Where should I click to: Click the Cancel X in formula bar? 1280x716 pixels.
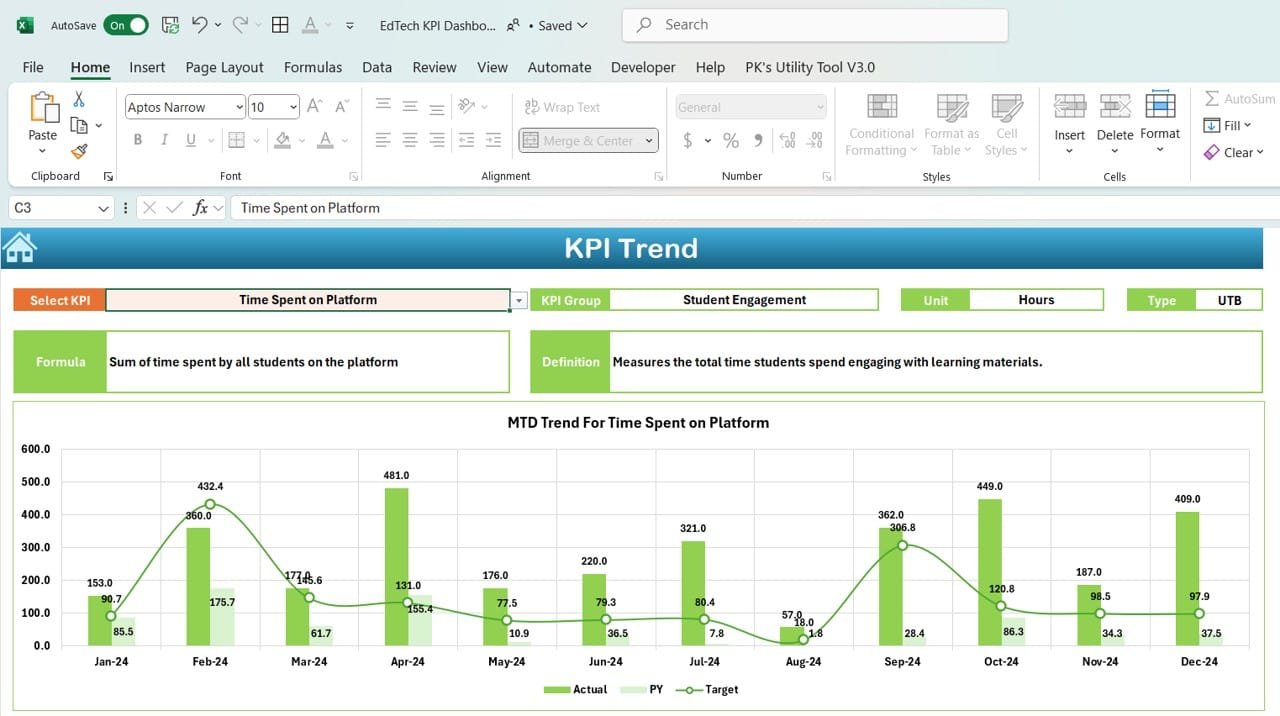click(x=149, y=207)
